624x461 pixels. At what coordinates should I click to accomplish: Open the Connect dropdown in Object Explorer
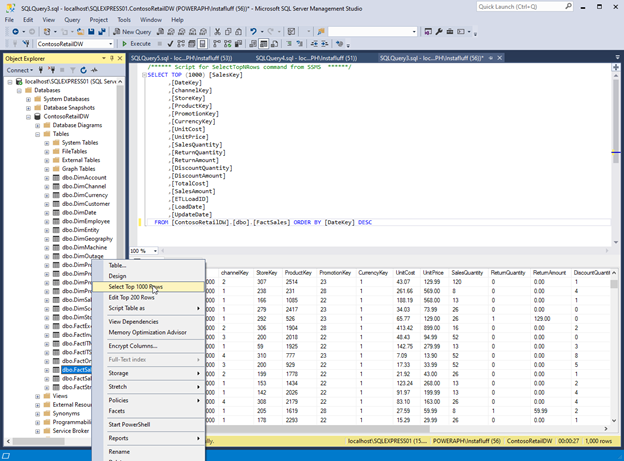[20, 70]
